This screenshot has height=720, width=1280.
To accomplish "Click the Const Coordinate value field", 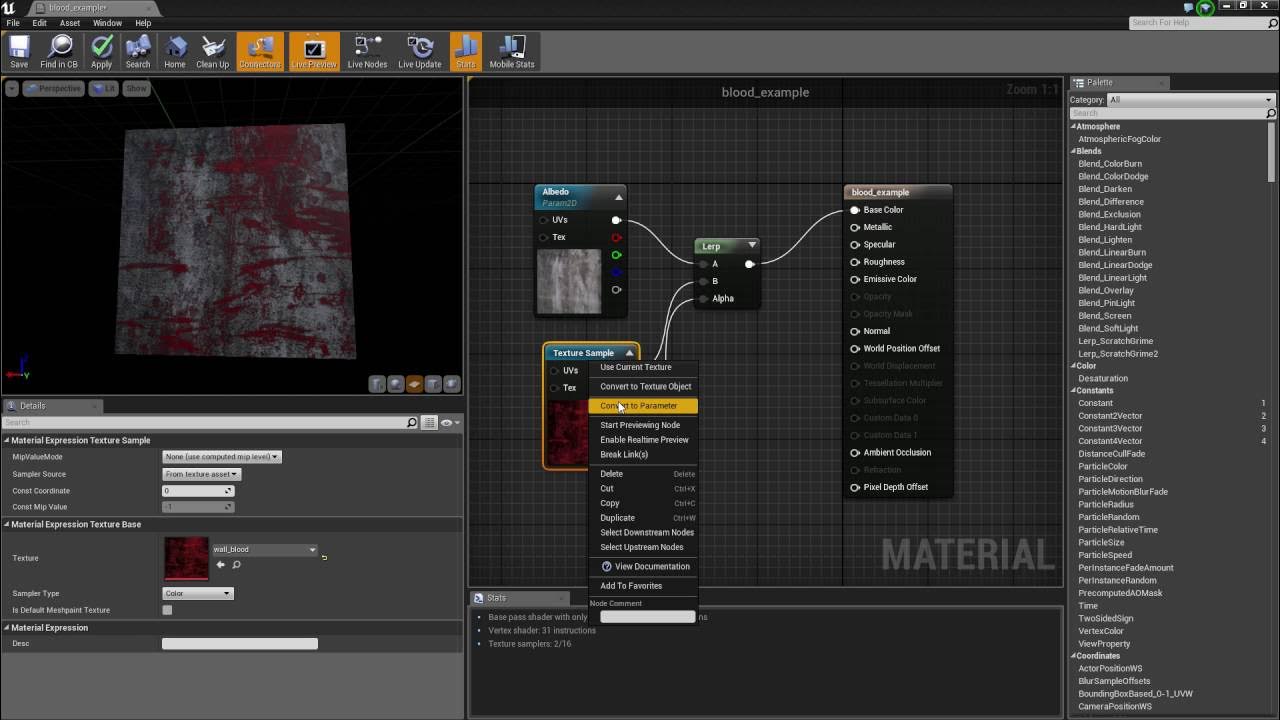I will click(x=198, y=491).
